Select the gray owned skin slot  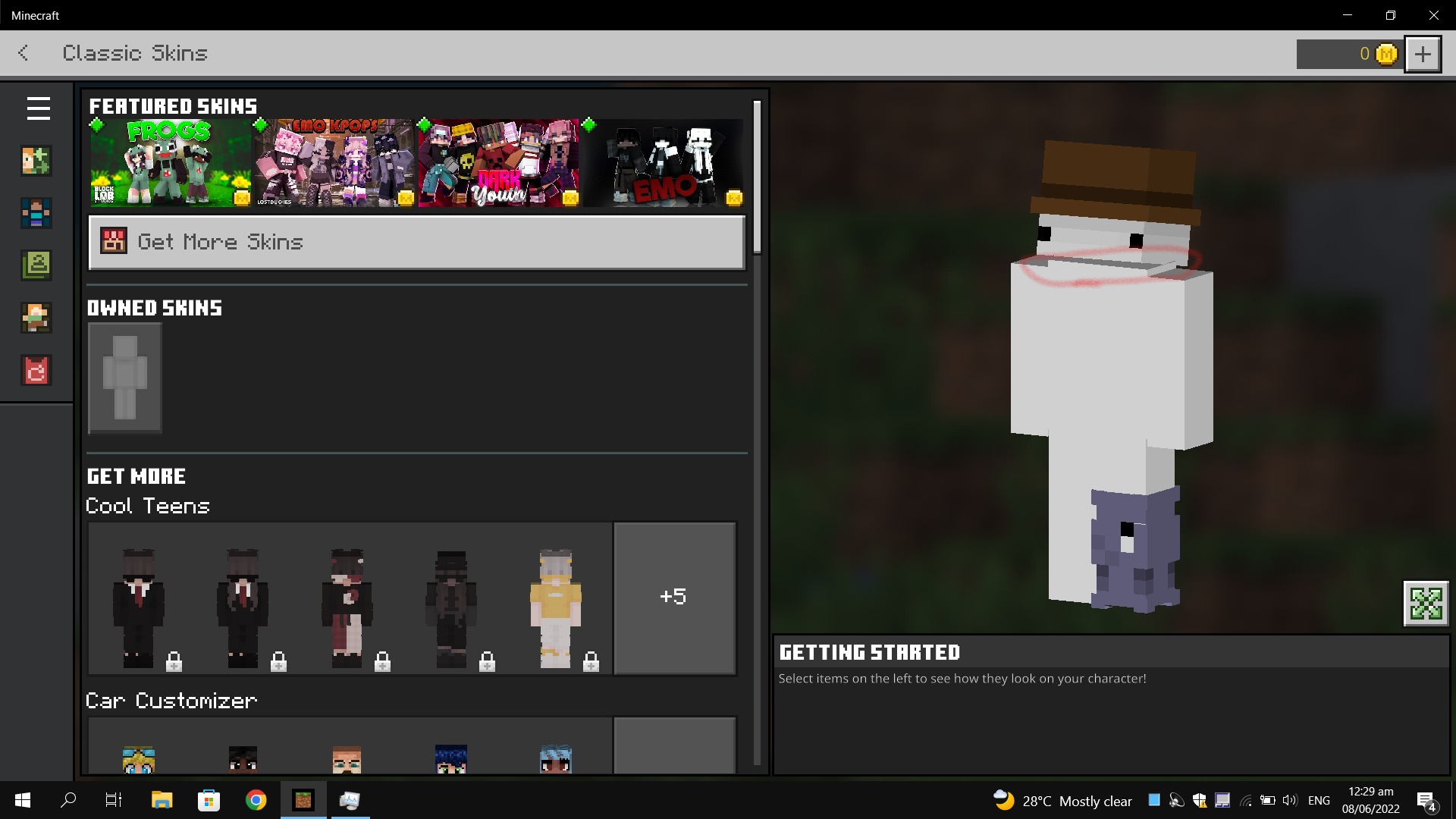125,378
